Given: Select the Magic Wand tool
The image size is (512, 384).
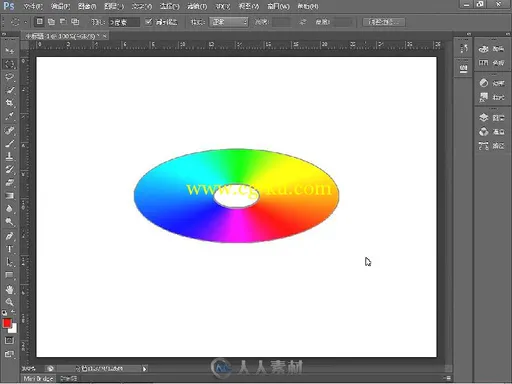Looking at the screenshot, I should (x=9, y=90).
